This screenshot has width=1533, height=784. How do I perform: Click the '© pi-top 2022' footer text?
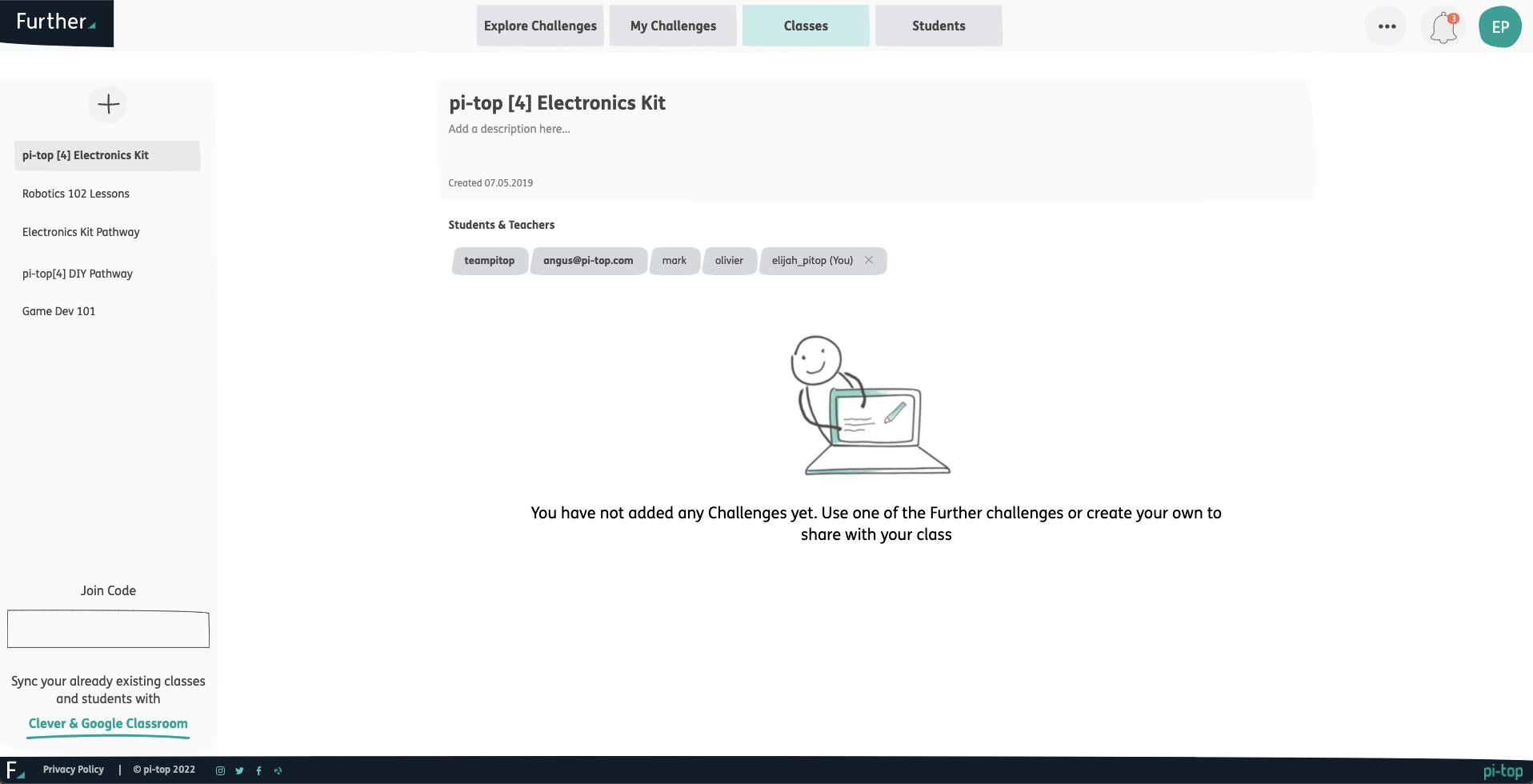(x=164, y=770)
